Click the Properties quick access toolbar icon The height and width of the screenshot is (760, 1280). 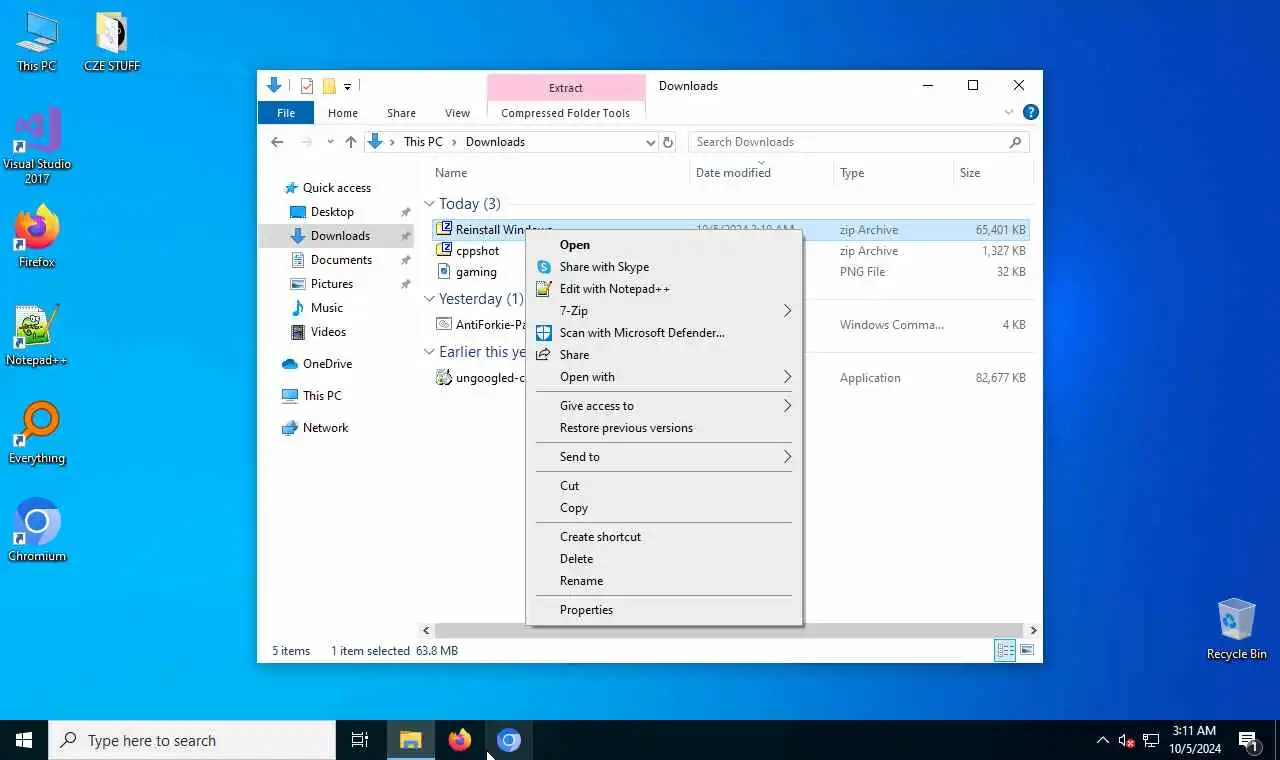pos(307,86)
